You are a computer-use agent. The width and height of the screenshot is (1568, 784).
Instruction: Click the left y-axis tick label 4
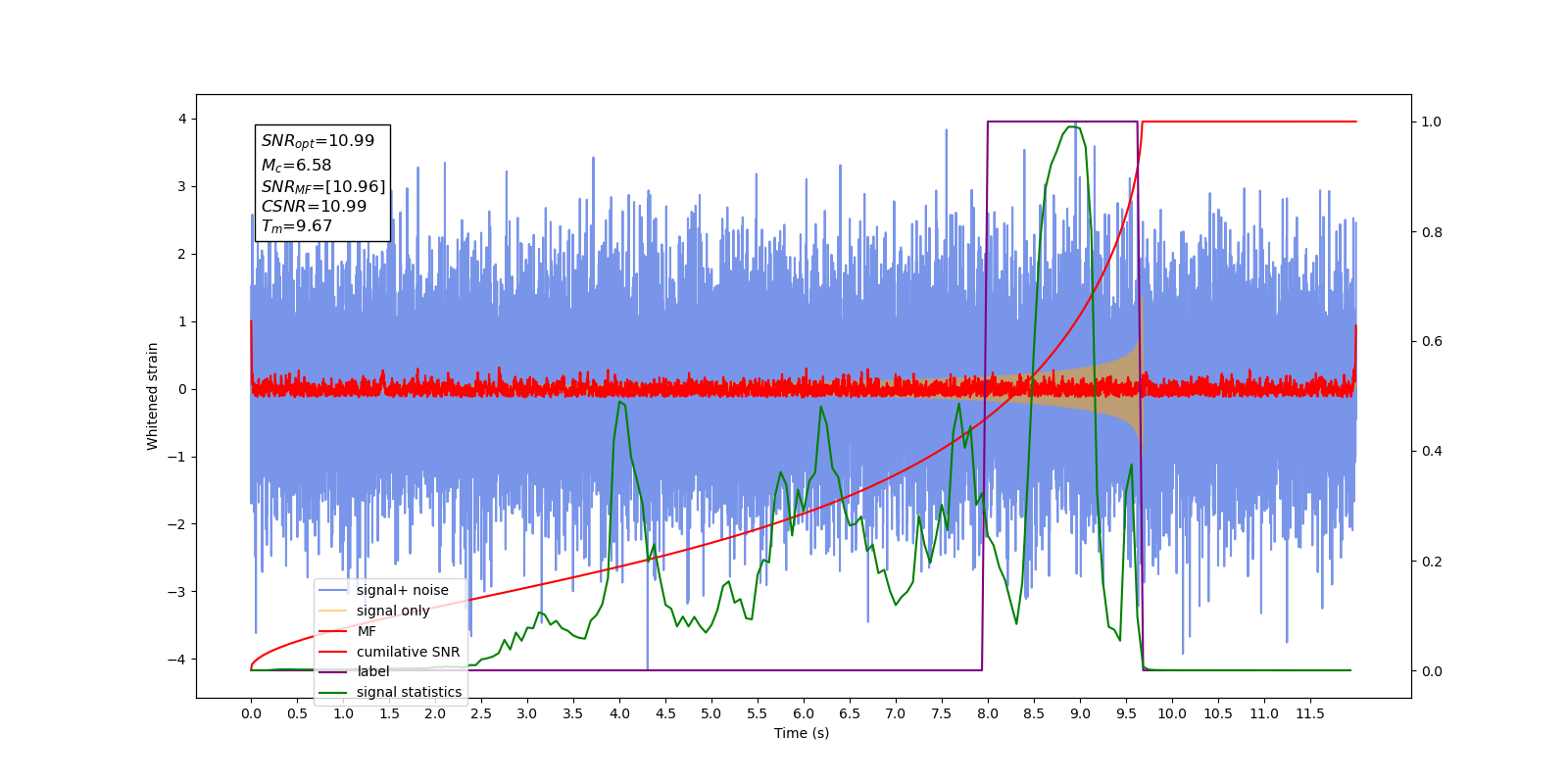click(182, 120)
